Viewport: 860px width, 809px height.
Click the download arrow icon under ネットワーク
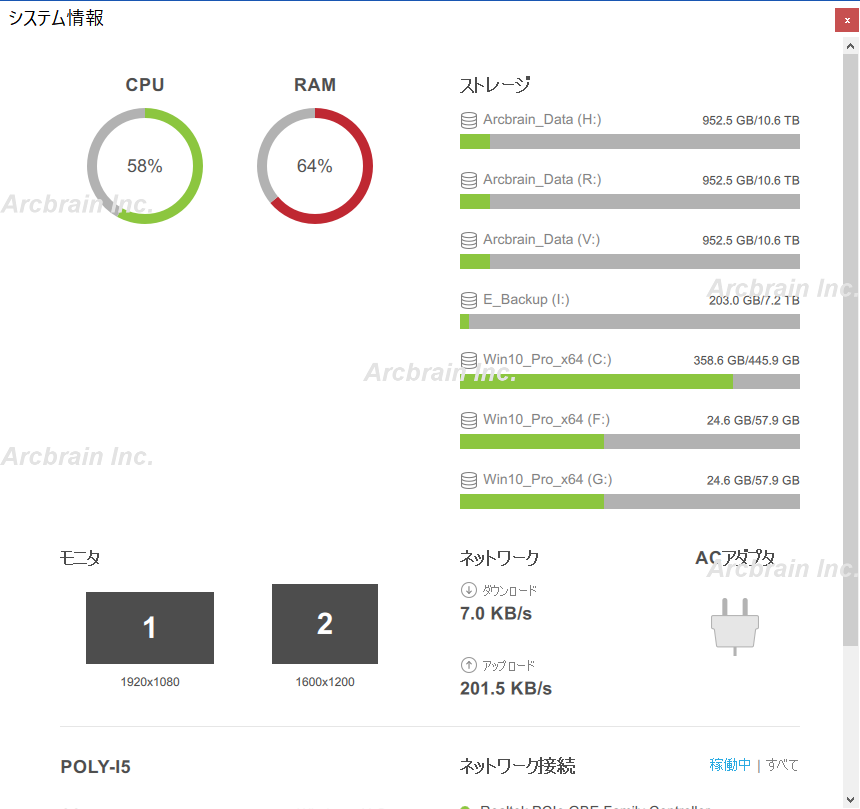point(468,590)
